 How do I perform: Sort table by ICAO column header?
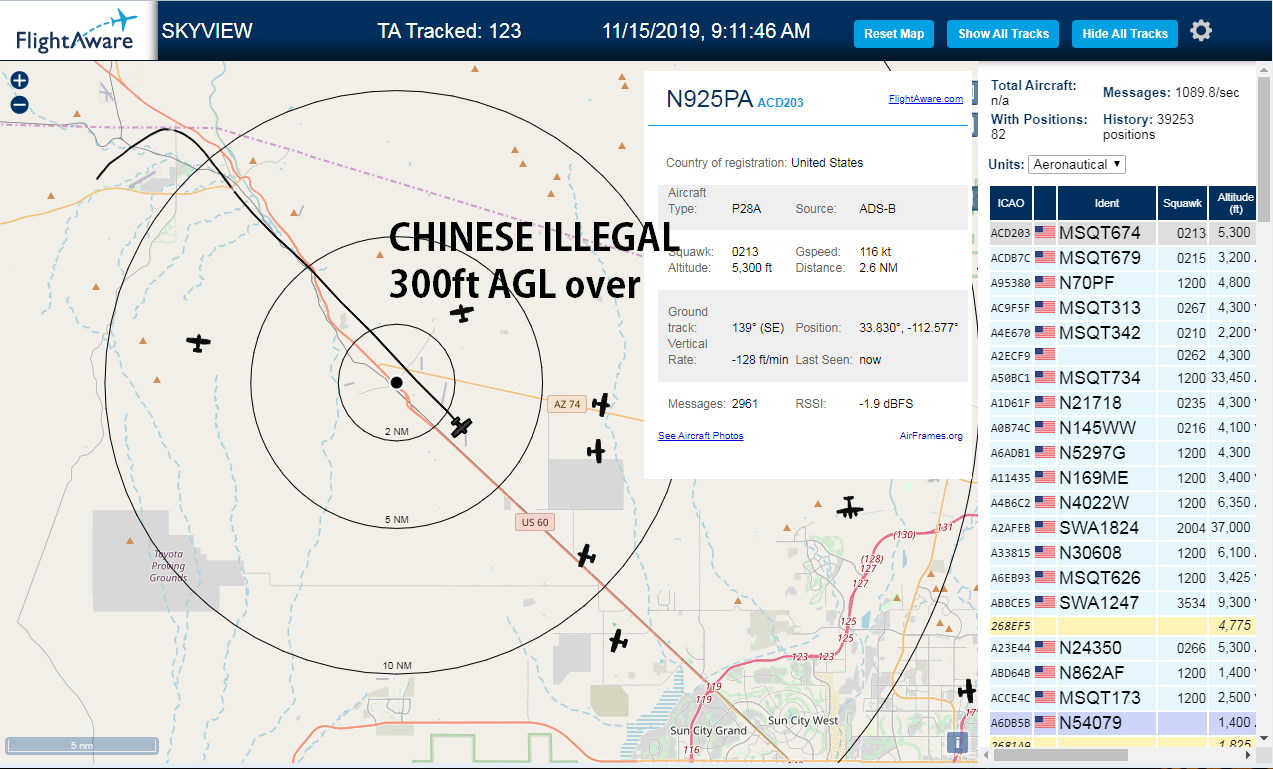pyautogui.click(x=1011, y=203)
